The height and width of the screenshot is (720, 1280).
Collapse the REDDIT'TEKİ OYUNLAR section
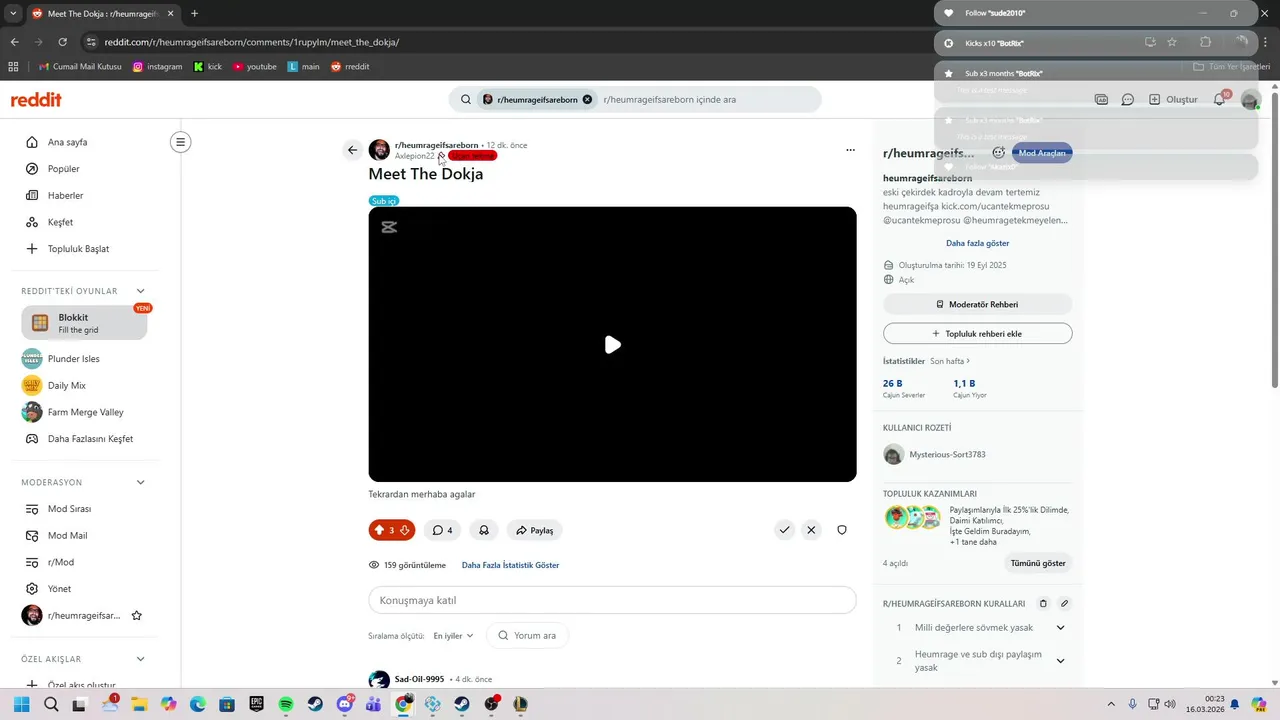point(140,291)
